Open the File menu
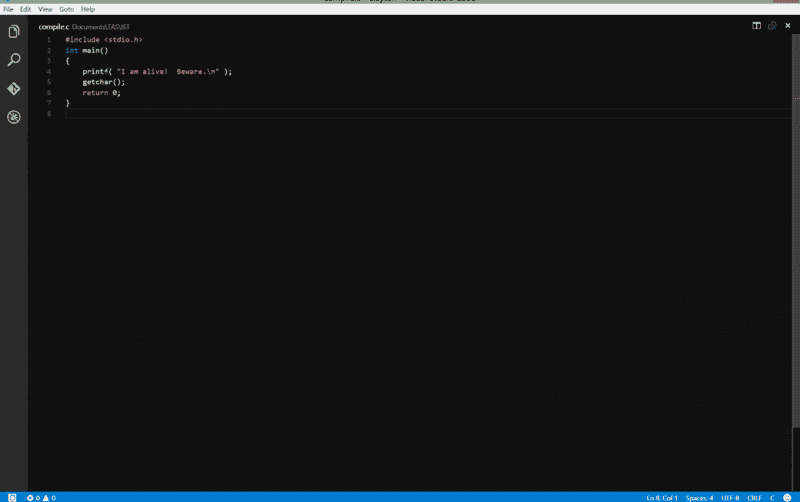 click(8, 9)
